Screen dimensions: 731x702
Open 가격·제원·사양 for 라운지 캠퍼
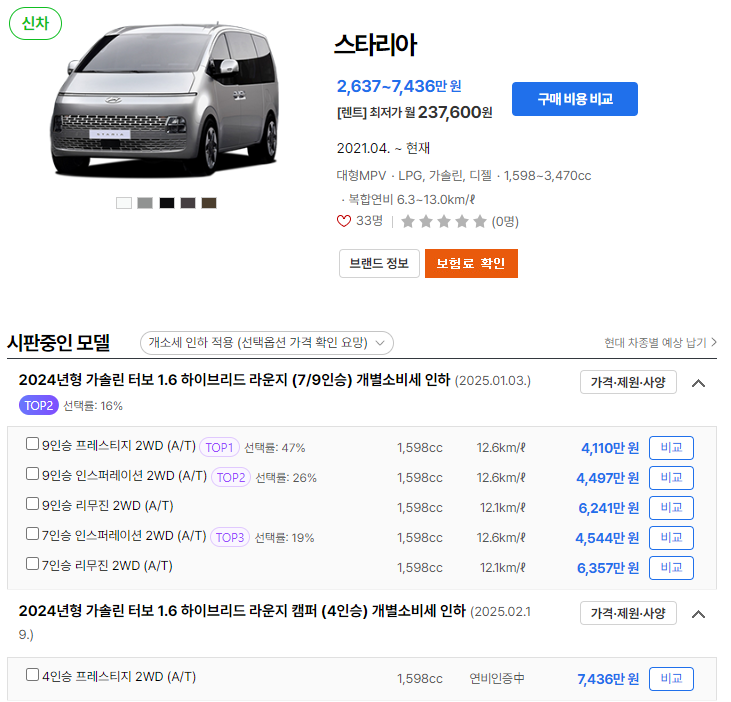click(x=628, y=613)
